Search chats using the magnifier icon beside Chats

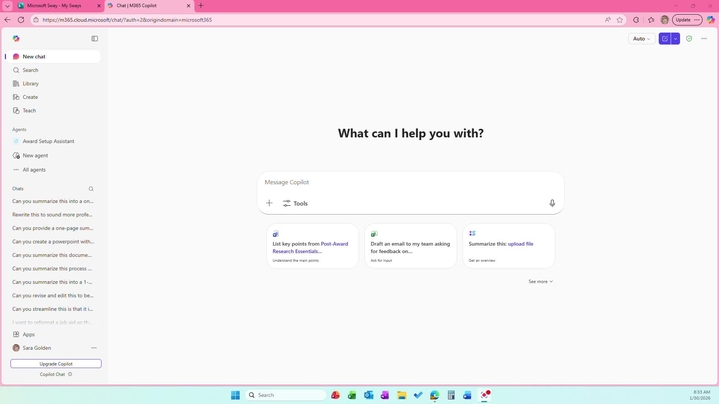point(91,189)
